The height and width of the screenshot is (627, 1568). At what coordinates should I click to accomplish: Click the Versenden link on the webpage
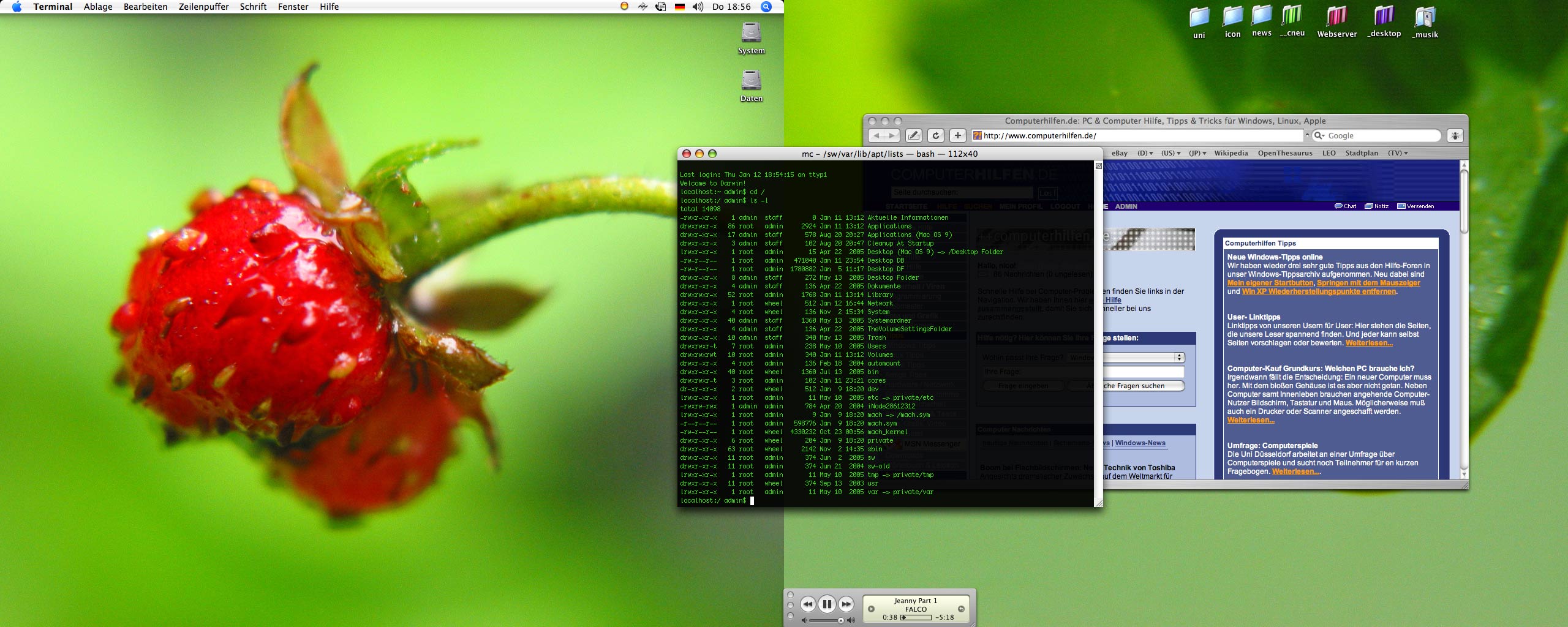tap(1415, 206)
